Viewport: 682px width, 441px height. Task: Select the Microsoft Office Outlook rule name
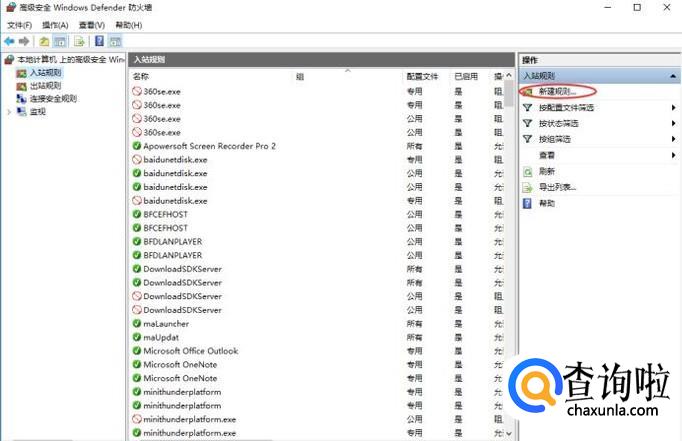tap(191, 351)
